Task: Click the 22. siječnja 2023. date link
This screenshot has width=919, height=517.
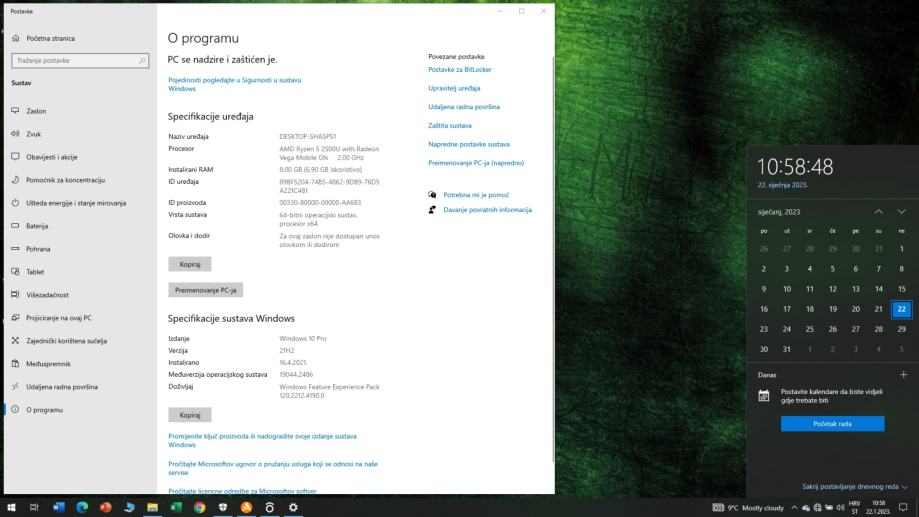Action: (x=782, y=185)
